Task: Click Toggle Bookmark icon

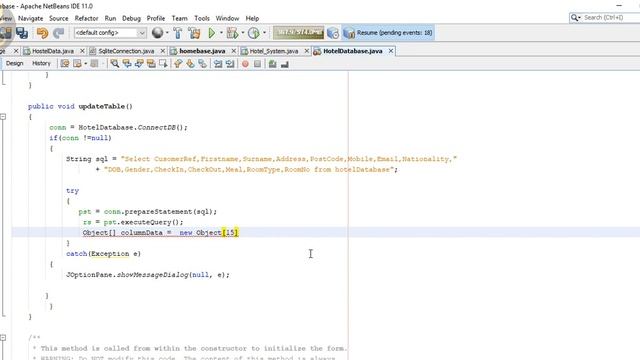Action: (x=202, y=64)
